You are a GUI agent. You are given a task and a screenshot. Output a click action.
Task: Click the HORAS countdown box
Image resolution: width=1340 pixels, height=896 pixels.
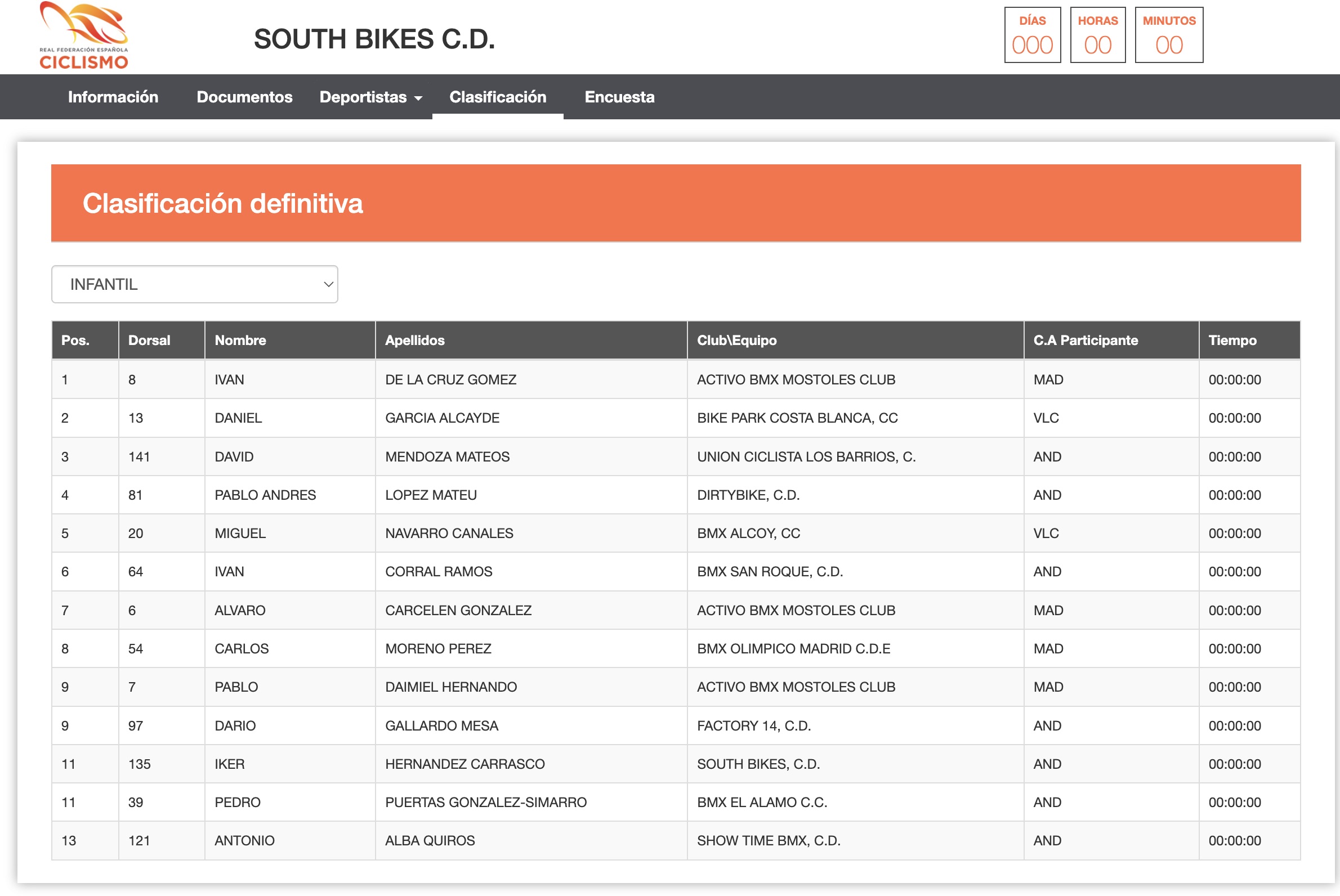click(x=1097, y=35)
